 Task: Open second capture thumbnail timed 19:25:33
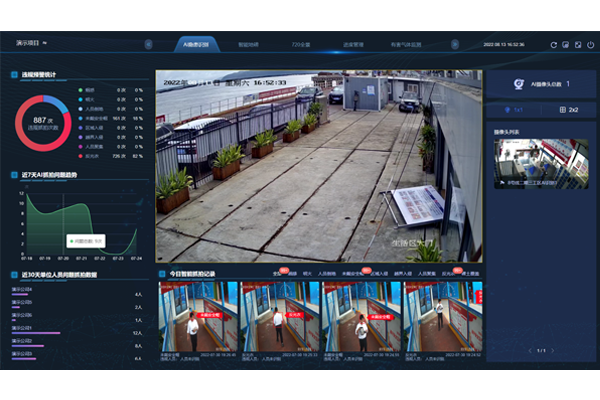tap(280, 317)
